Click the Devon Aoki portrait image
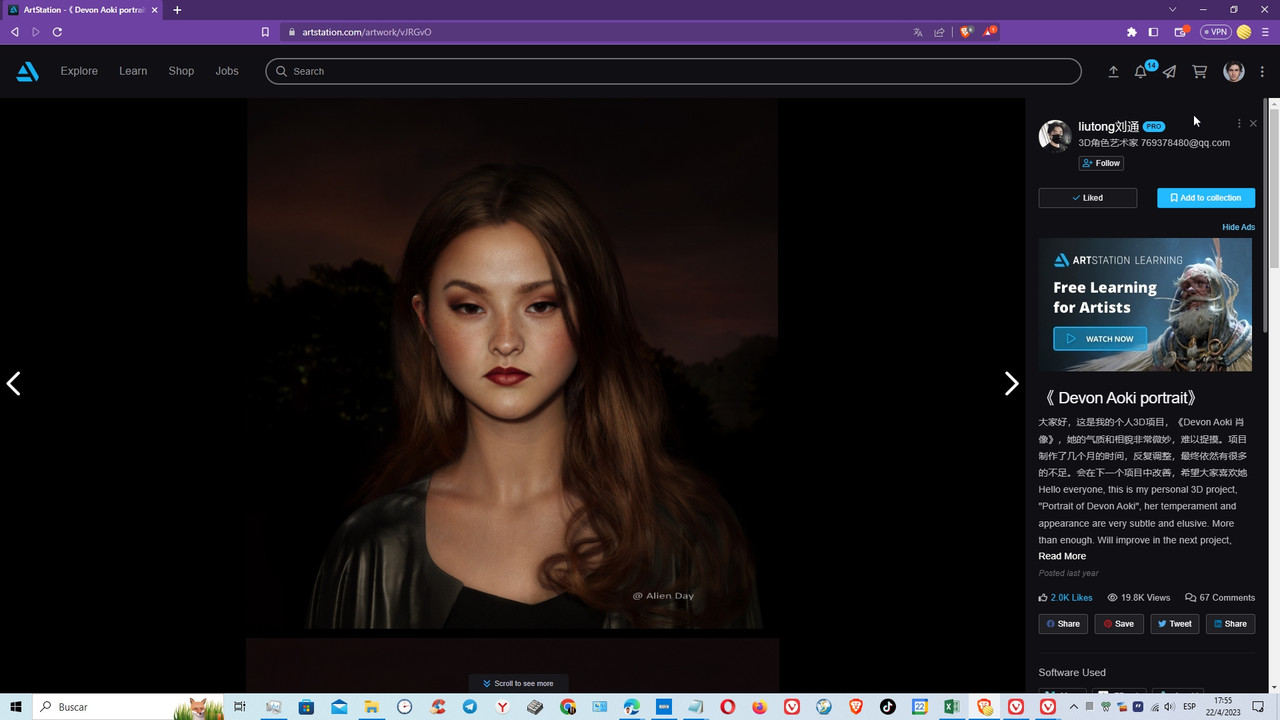Screen dimensions: 1280x720 coord(512,364)
